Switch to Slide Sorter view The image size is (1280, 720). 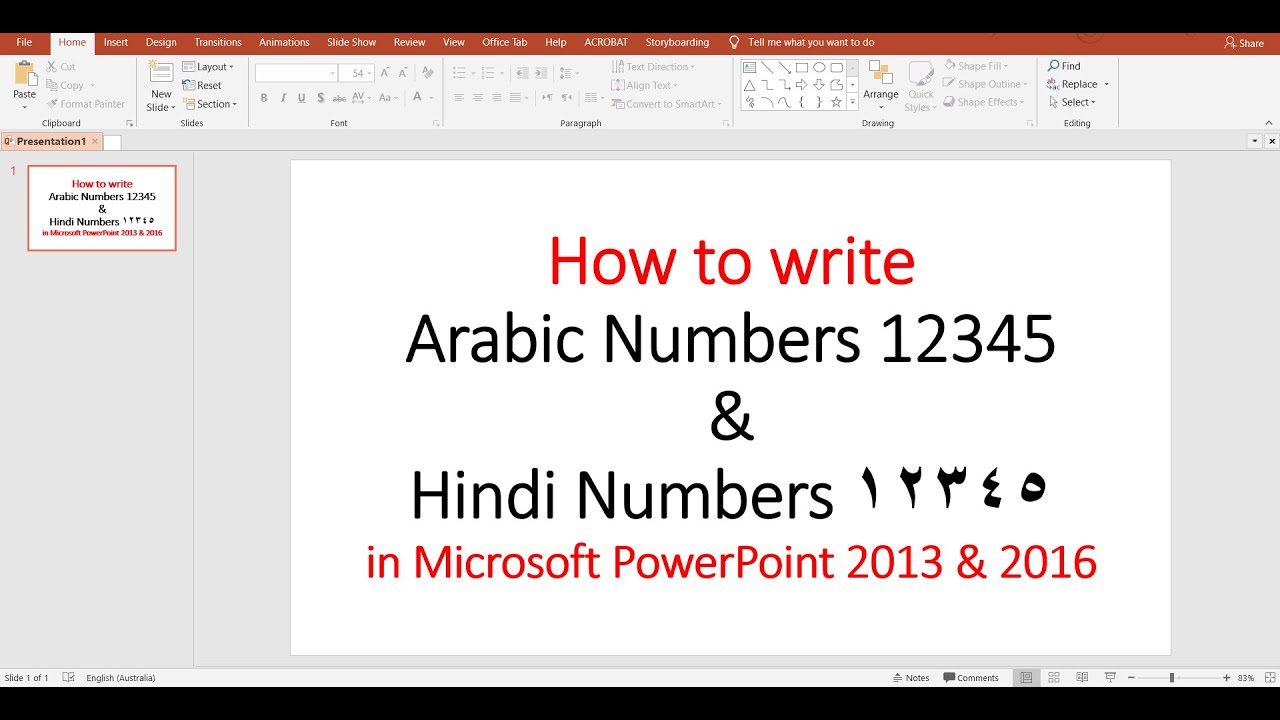coord(1054,678)
